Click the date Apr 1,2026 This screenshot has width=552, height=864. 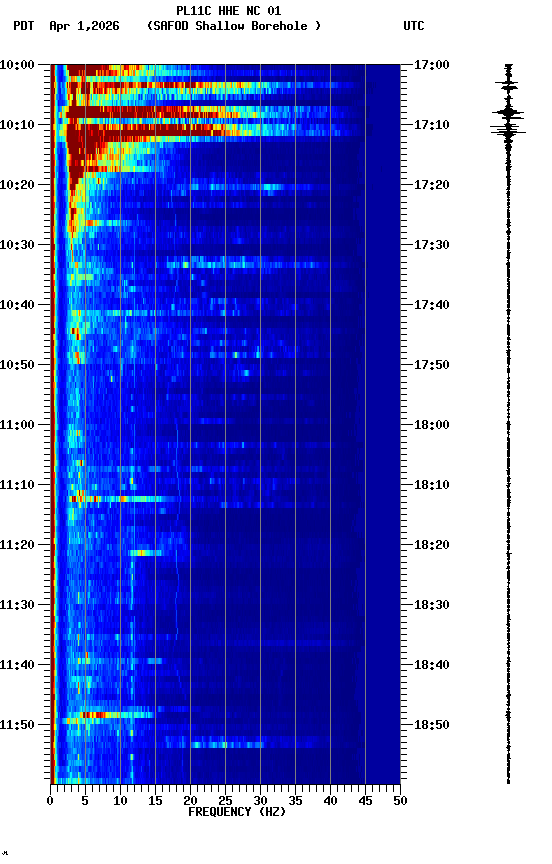(x=84, y=26)
